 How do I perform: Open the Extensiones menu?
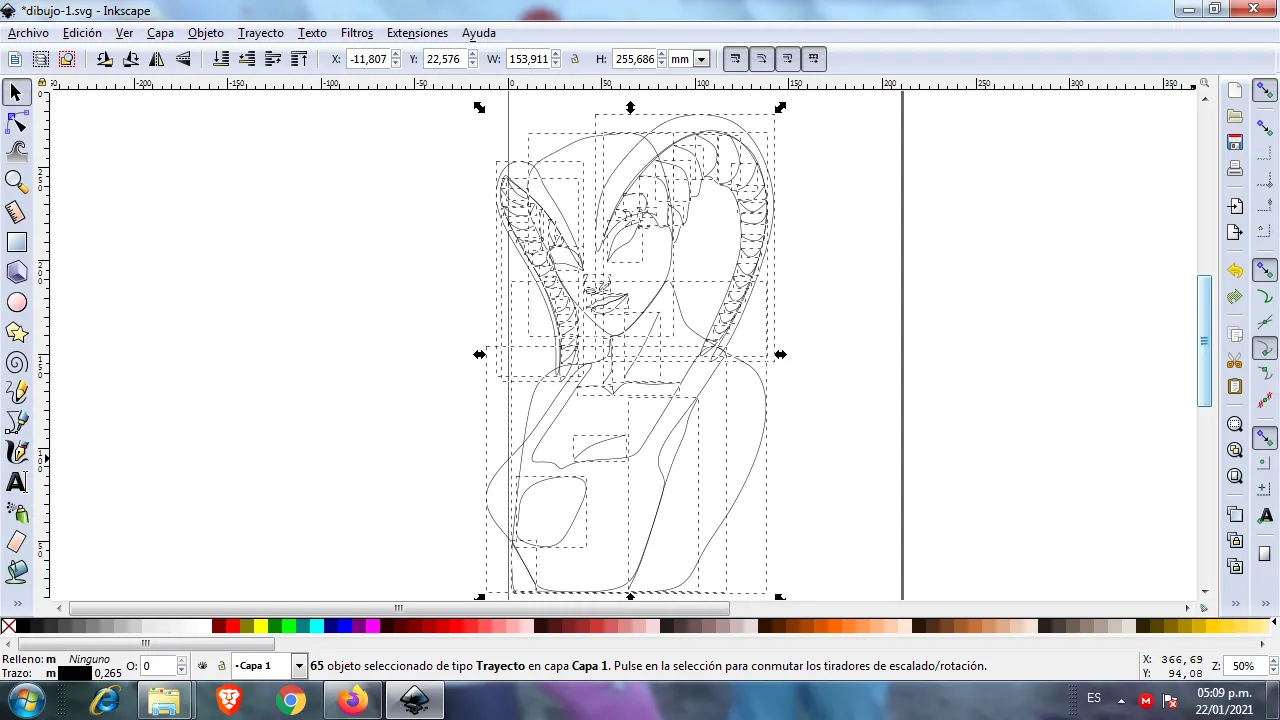coord(417,33)
